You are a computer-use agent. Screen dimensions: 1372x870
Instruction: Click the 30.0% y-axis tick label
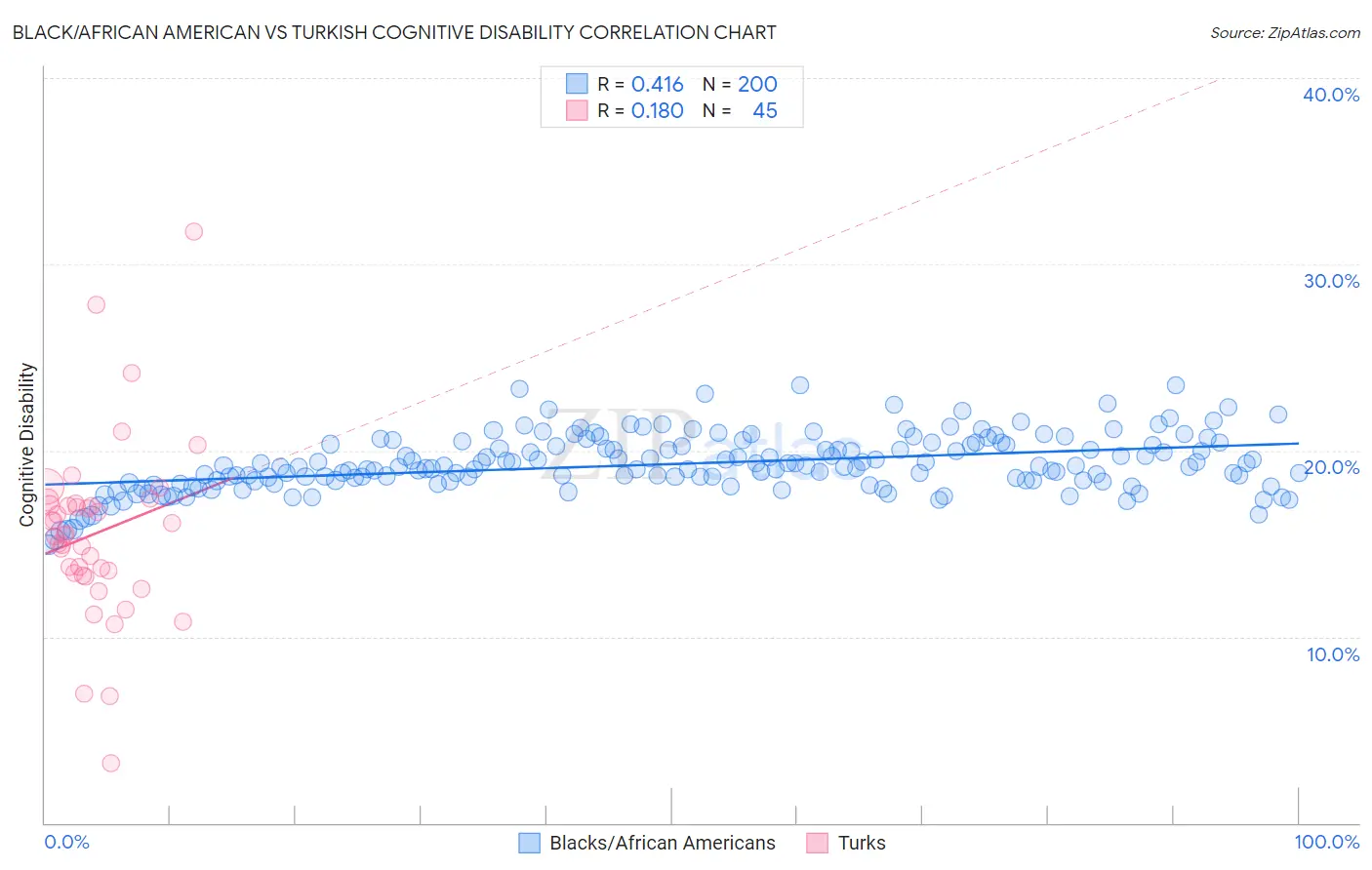pyautogui.click(x=1331, y=281)
